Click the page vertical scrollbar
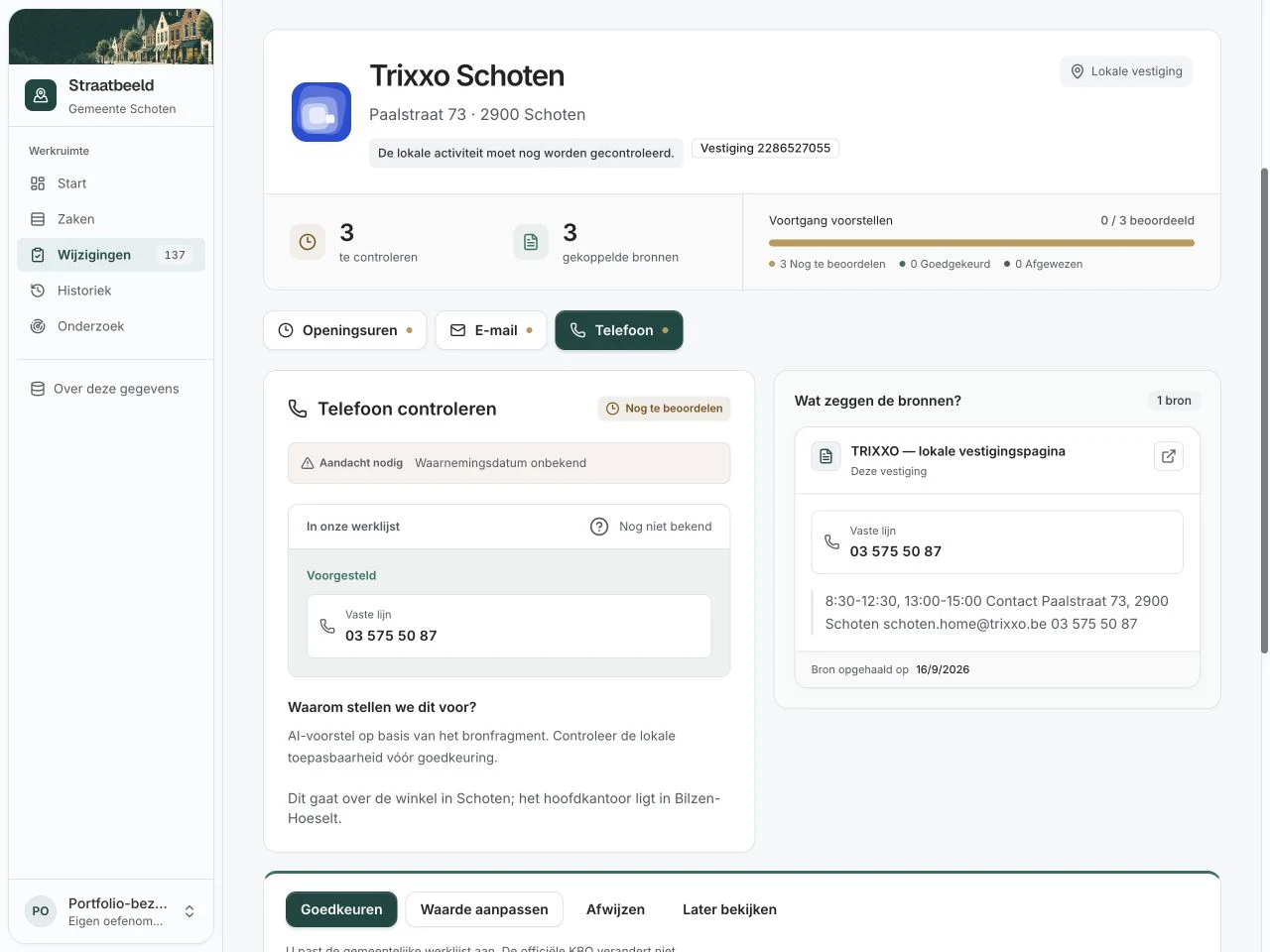1270x952 pixels. [1264, 410]
